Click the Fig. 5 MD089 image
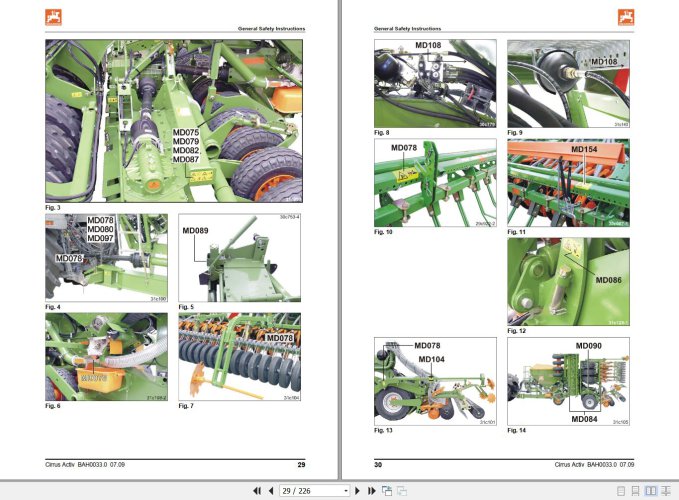 click(239, 258)
